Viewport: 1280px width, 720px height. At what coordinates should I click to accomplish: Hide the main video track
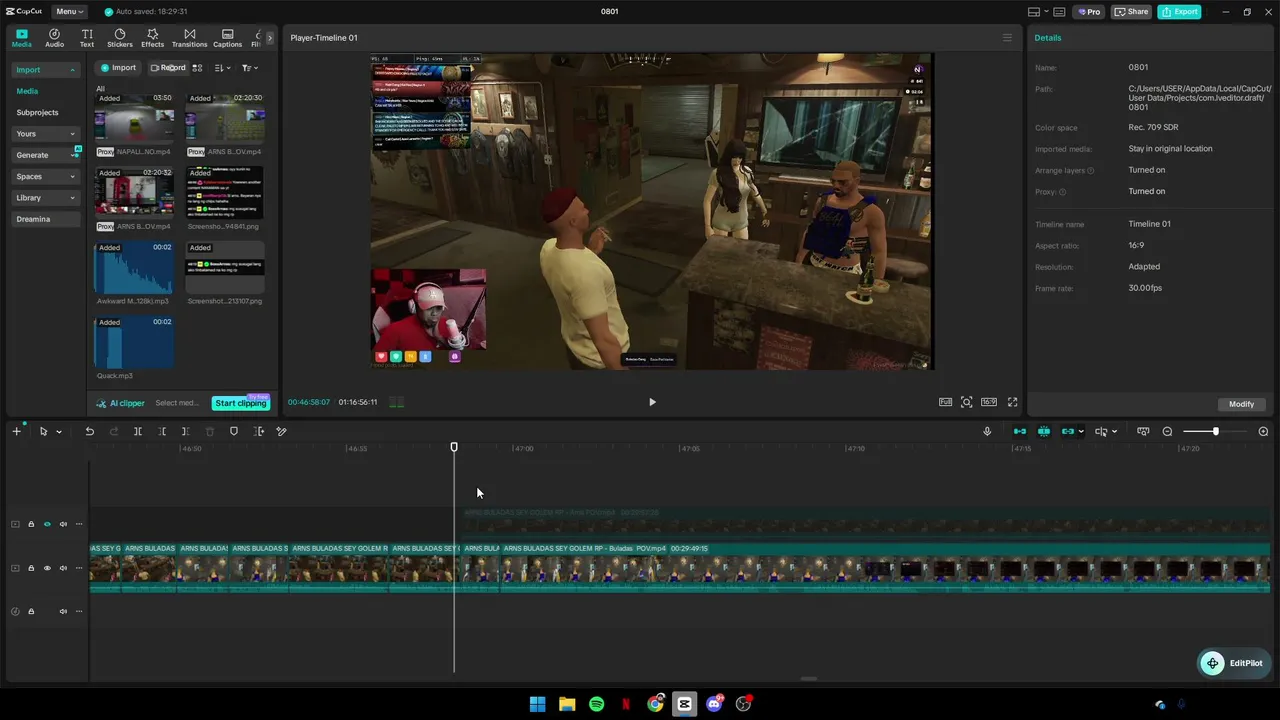click(47, 568)
